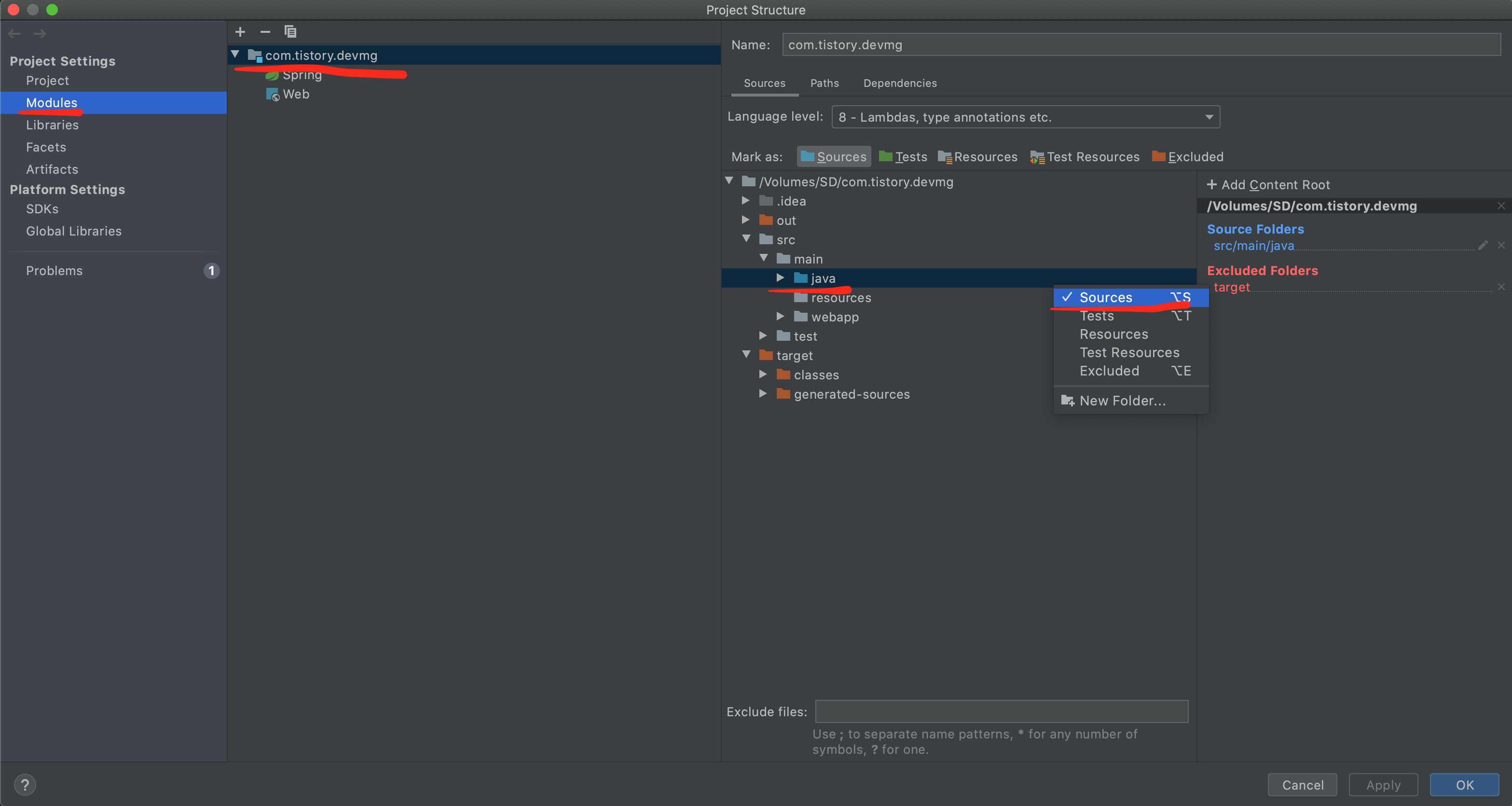The image size is (1512, 806).
Task: Open the Language level dropdown
Action: [1025, 117]
